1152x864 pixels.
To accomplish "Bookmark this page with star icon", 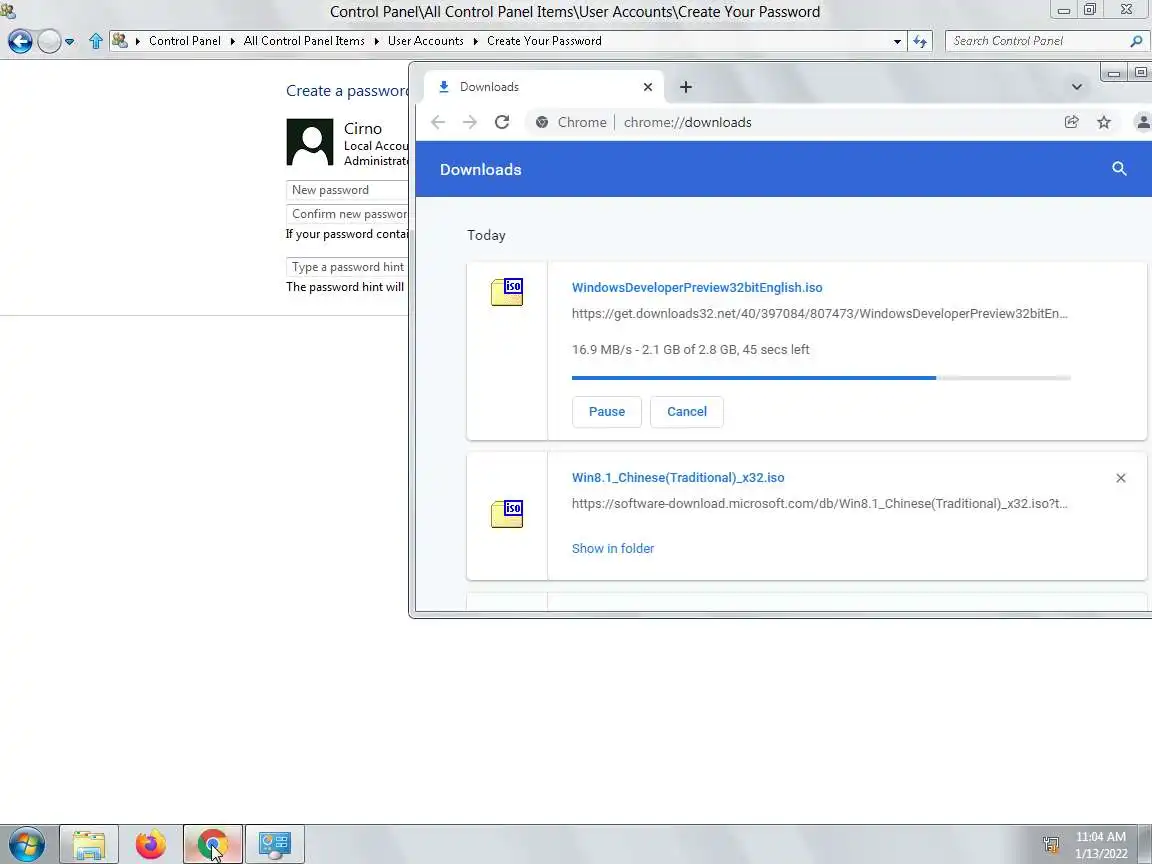I will tap(1104, 122).
